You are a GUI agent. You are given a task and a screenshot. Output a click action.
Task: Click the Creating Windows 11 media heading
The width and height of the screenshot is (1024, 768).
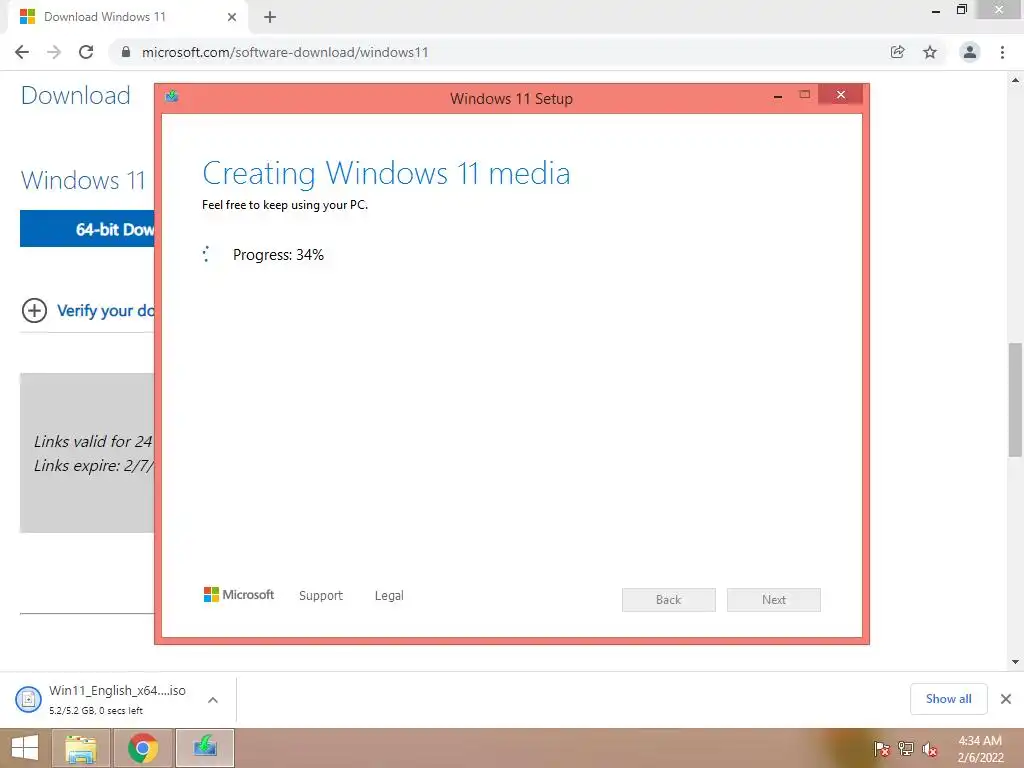click(386, 173)
